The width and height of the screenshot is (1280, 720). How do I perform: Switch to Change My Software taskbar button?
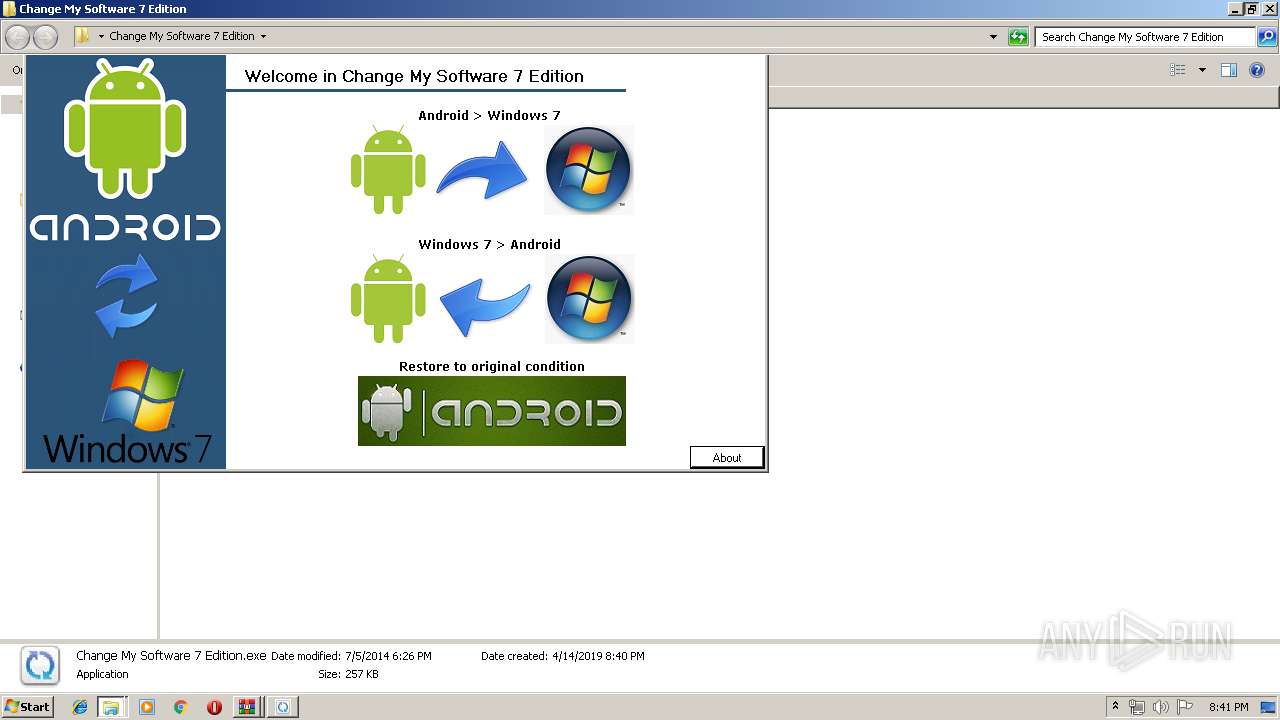(283, 707)
